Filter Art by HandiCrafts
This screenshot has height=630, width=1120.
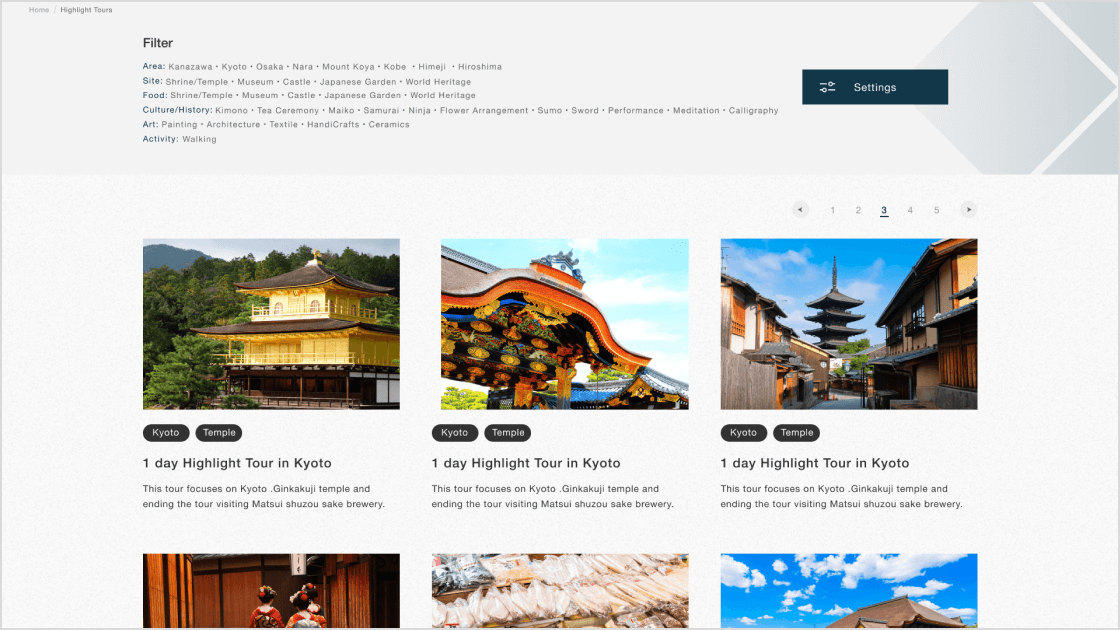pos(333,124)
